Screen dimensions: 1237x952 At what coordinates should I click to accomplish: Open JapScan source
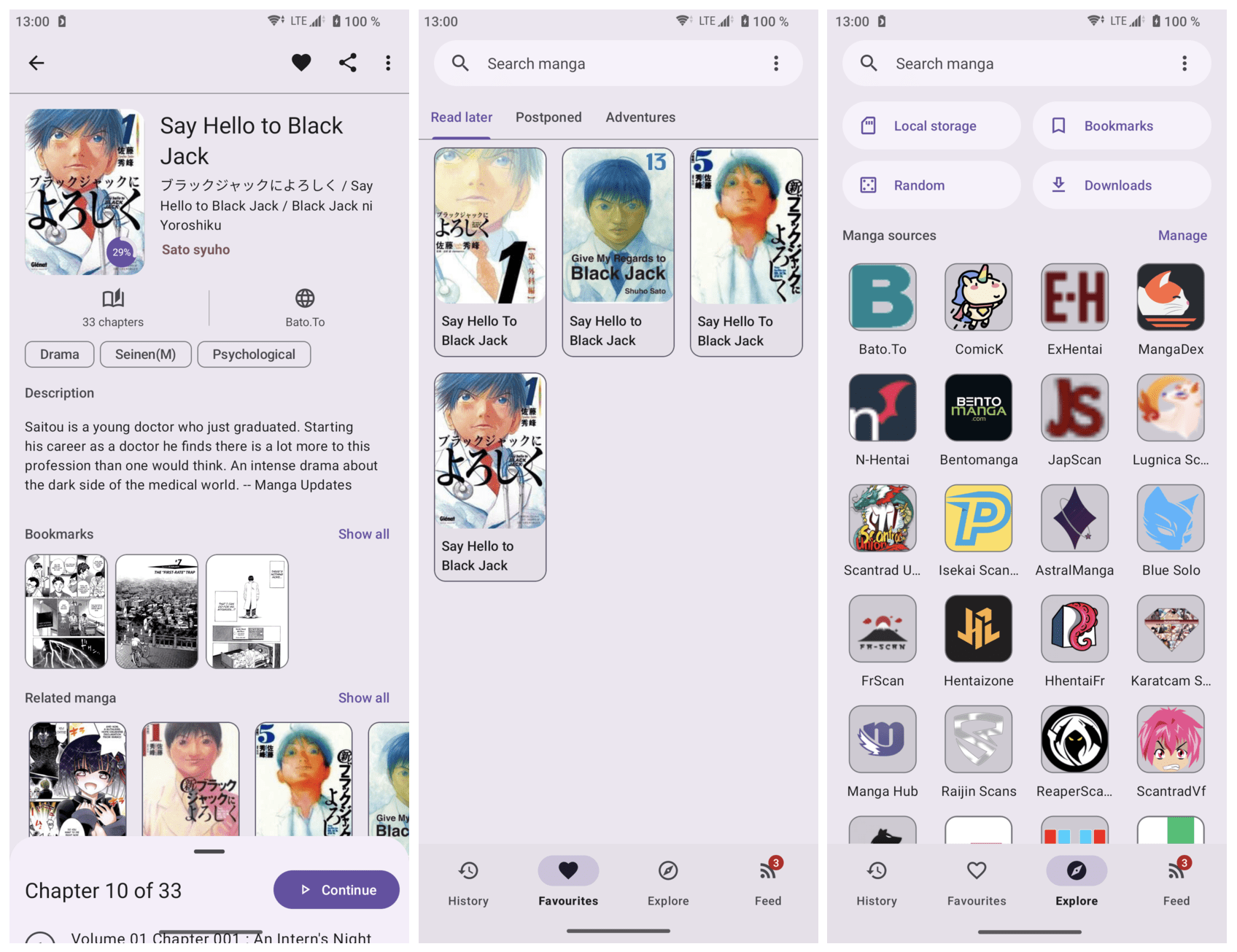[x=1074, y=420]
